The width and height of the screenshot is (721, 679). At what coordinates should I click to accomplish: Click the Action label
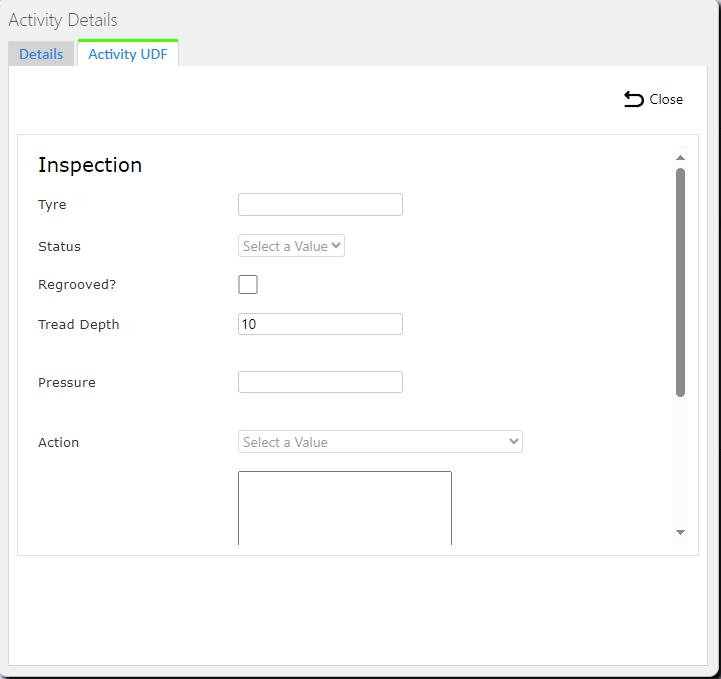click(x=58, y=442)
